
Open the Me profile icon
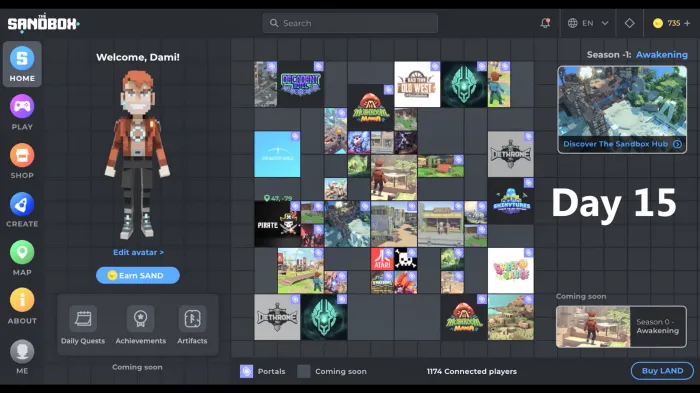pyautogui.click(x=22, y=351)
